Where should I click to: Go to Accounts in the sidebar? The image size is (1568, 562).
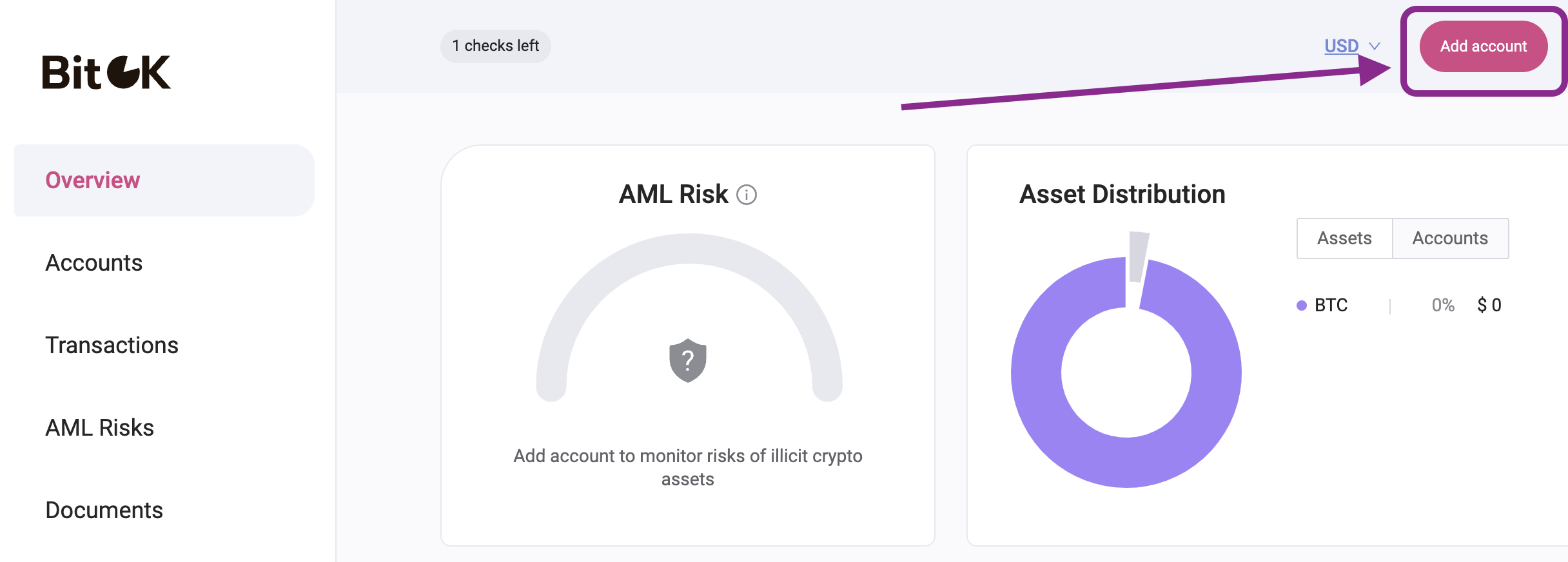pos(94,263)
